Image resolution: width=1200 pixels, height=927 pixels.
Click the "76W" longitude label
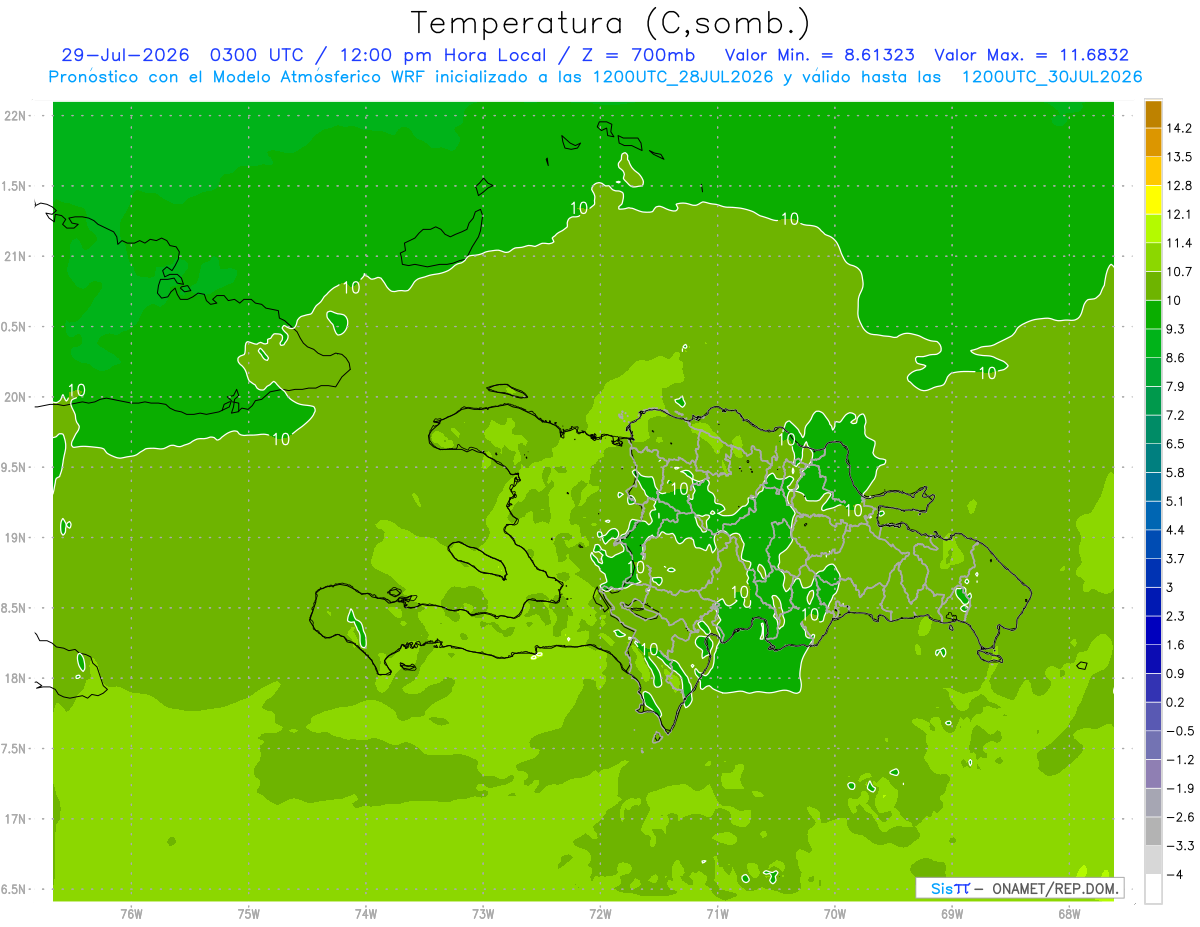pos(131,914)
